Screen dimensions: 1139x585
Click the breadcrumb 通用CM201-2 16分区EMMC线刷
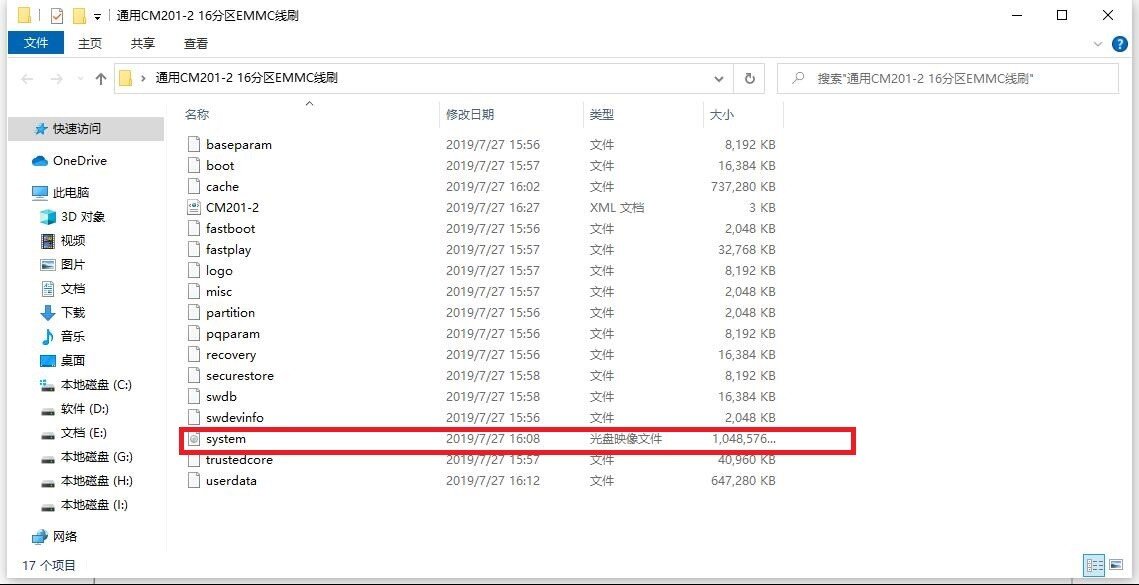pyautogui.click(x=246, y=78)
